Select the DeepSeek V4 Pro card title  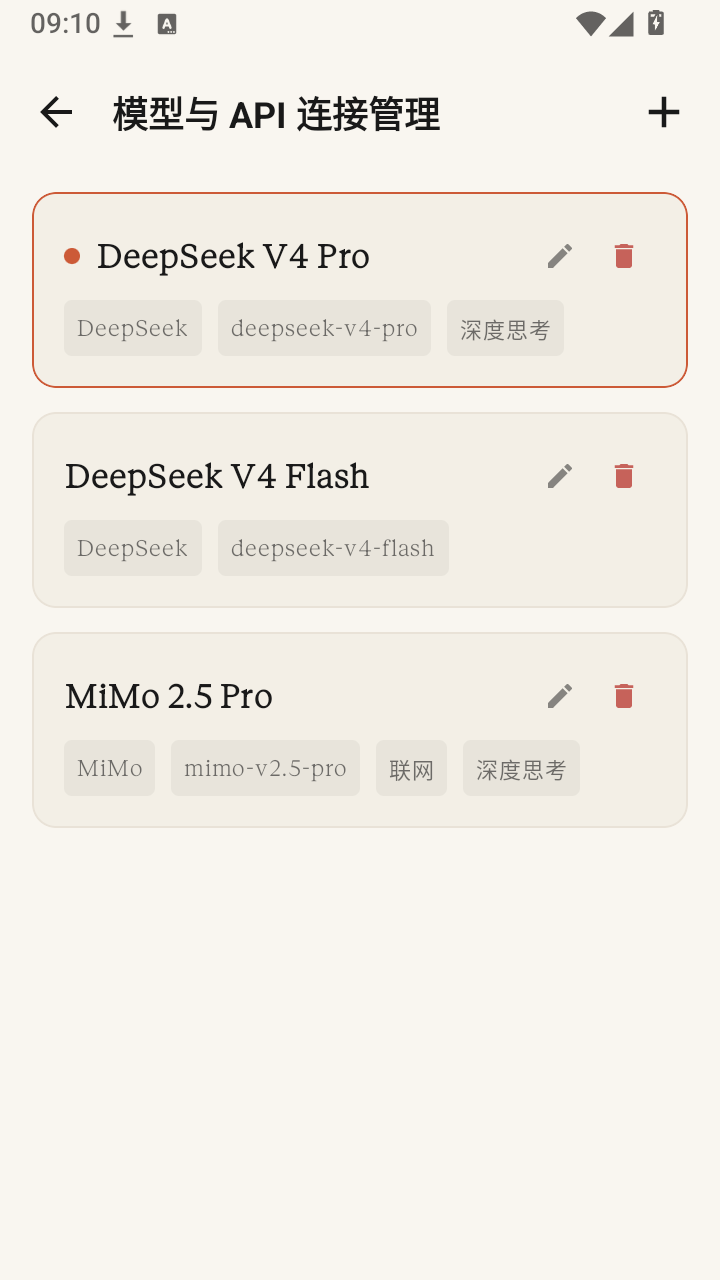coord(233,257)
